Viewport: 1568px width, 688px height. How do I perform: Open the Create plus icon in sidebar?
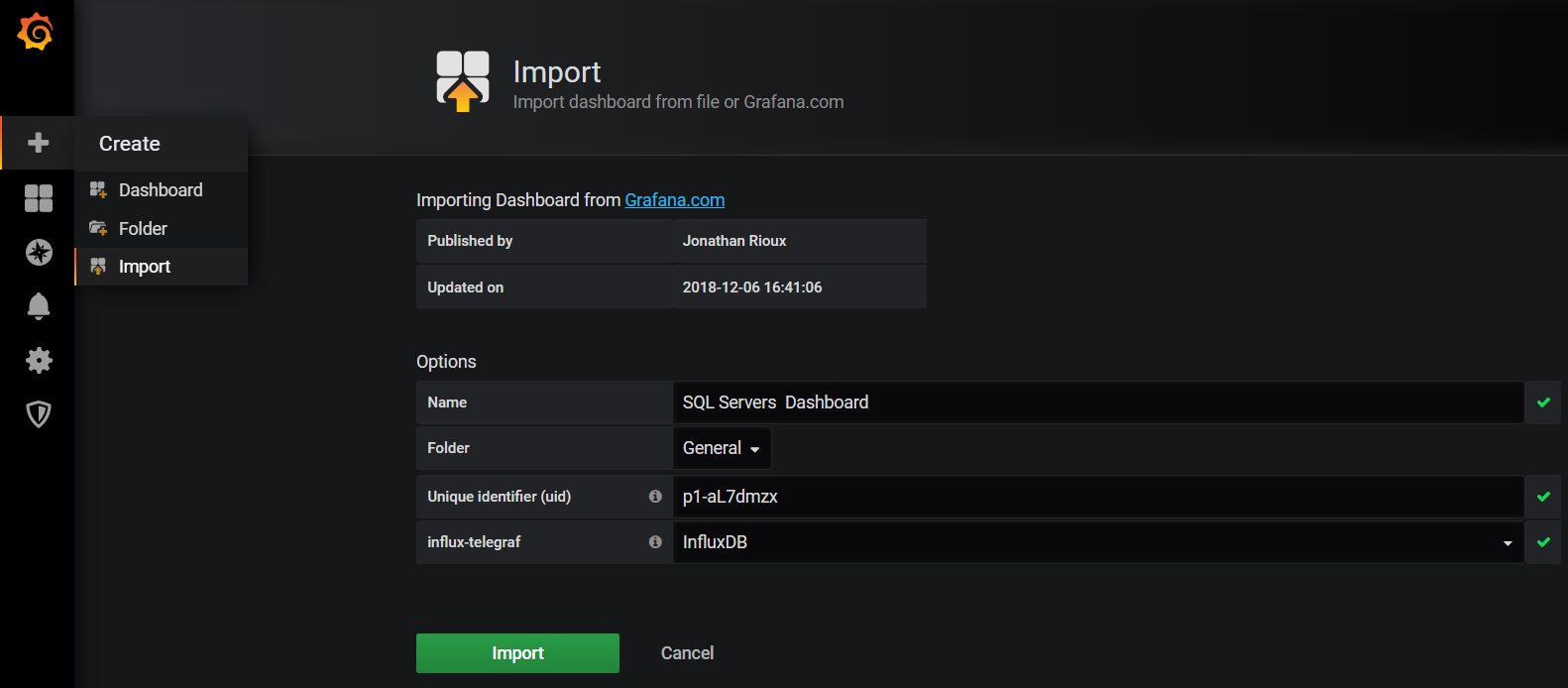(x=38, y=143)
